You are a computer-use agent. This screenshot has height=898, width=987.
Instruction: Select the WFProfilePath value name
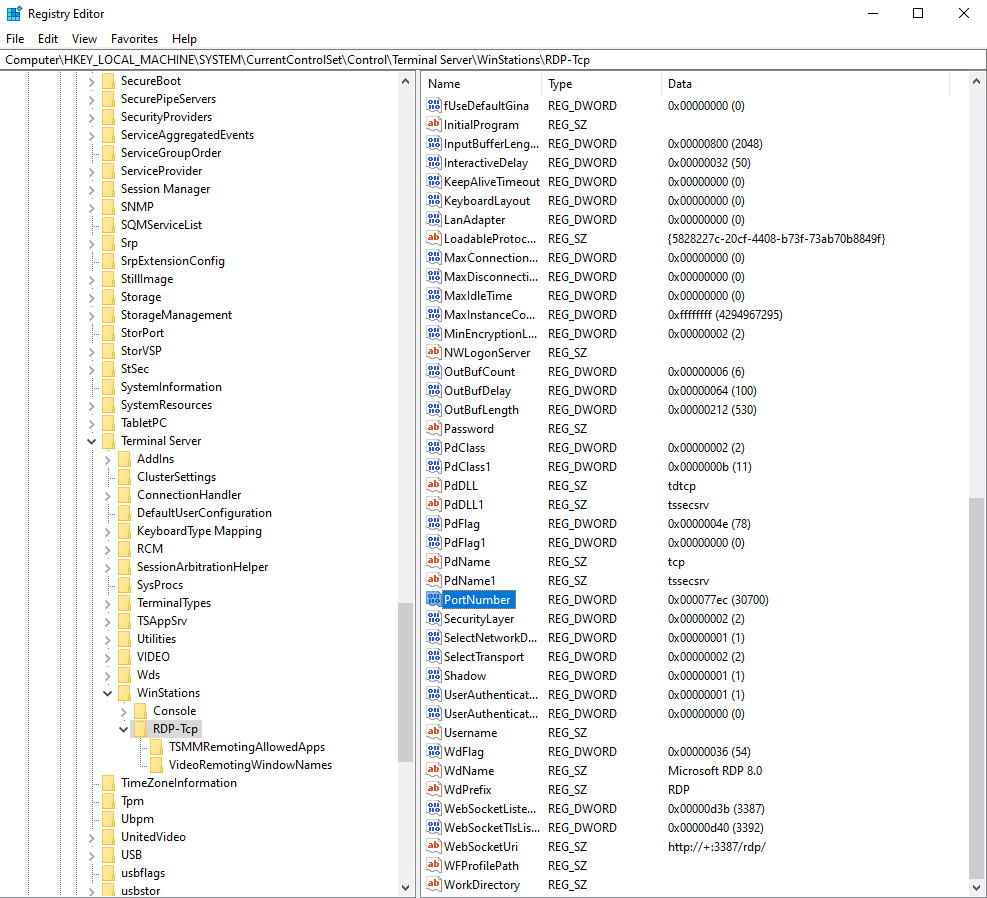[x=482, y=865]
